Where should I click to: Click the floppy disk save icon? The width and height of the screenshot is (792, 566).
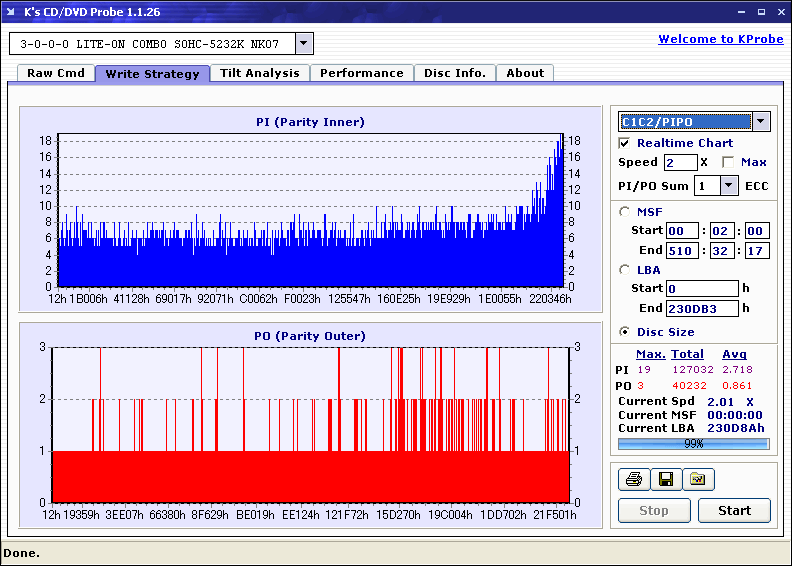[665, 480]
